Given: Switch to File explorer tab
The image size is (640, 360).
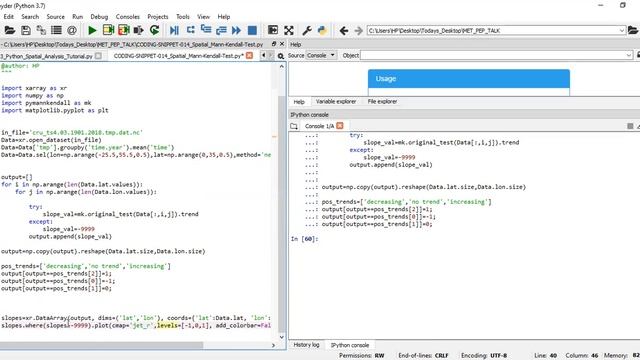Looking at the screenshot, I should click(x=382, y=102).
